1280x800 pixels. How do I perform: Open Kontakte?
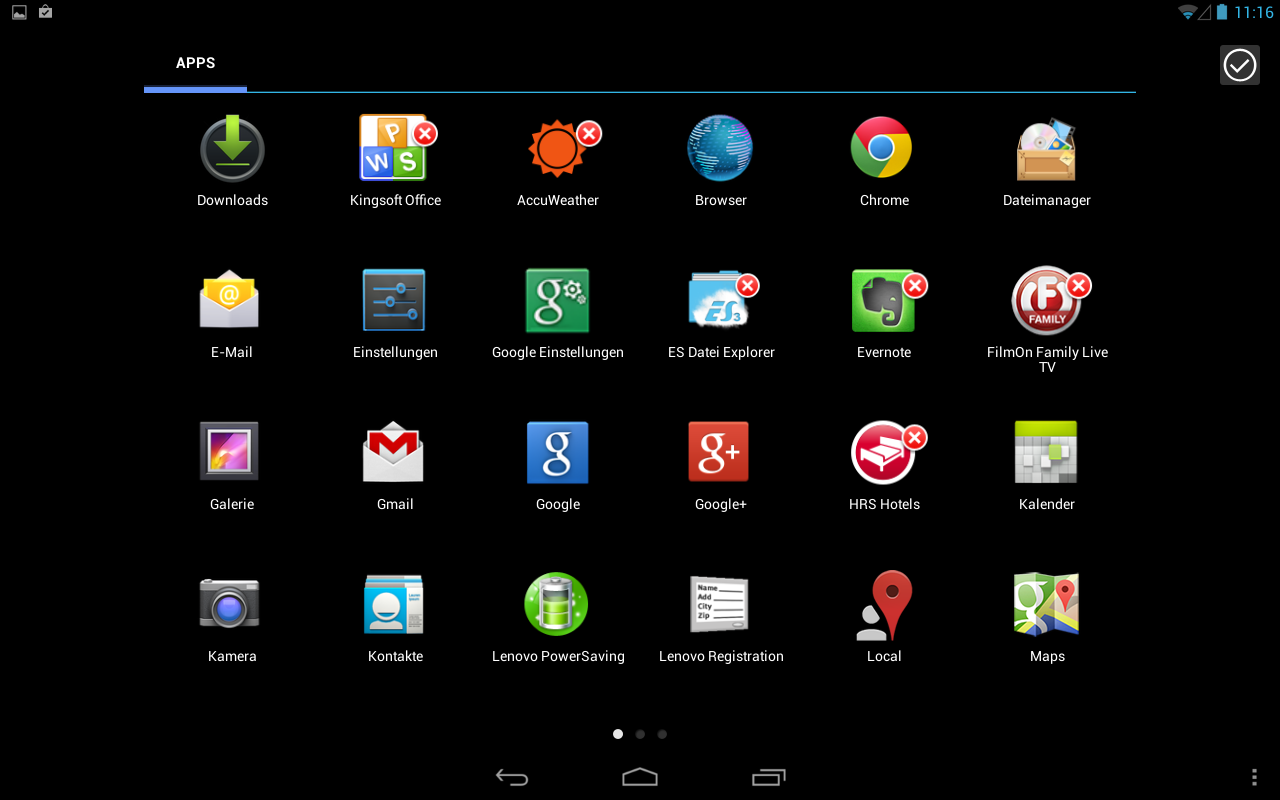point(394,603)
